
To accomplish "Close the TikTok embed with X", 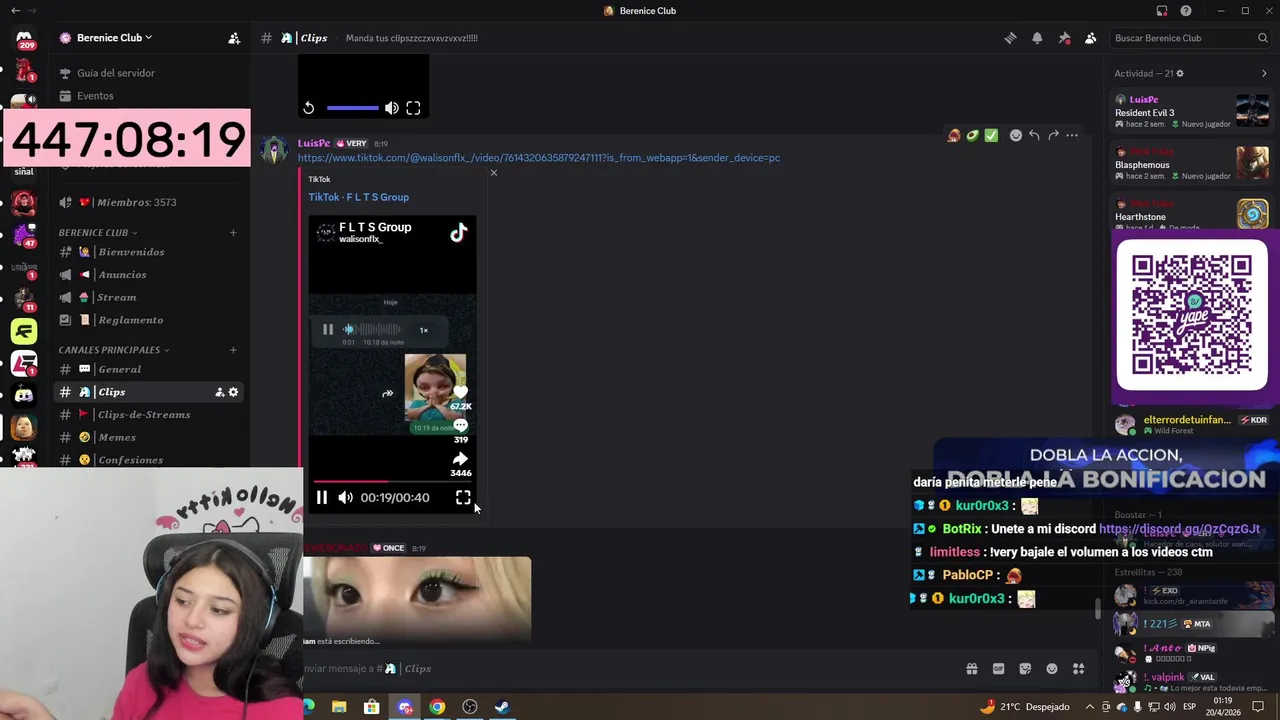I will click(493, 173).
